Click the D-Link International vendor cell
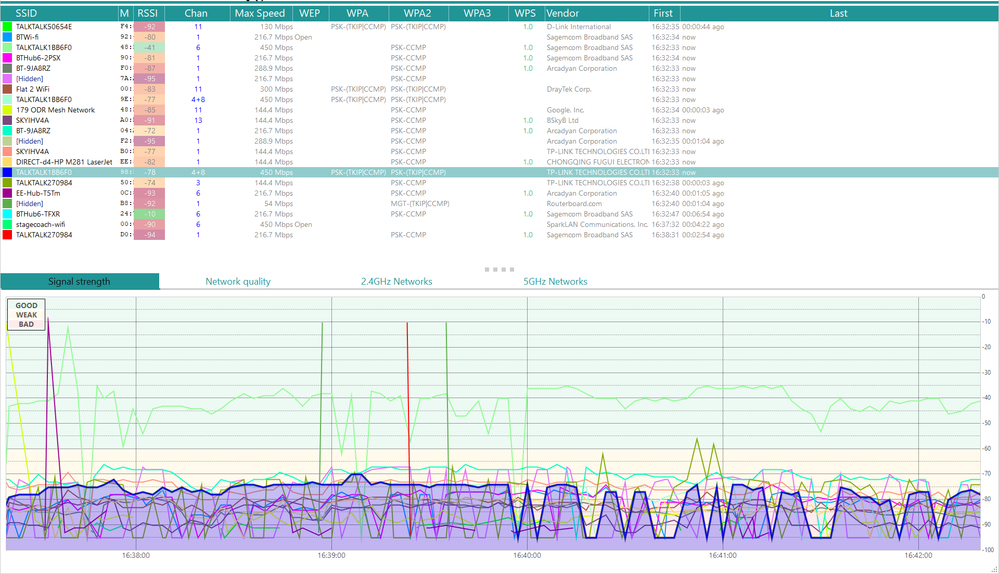Screen dimensions: 999x574 579,27
